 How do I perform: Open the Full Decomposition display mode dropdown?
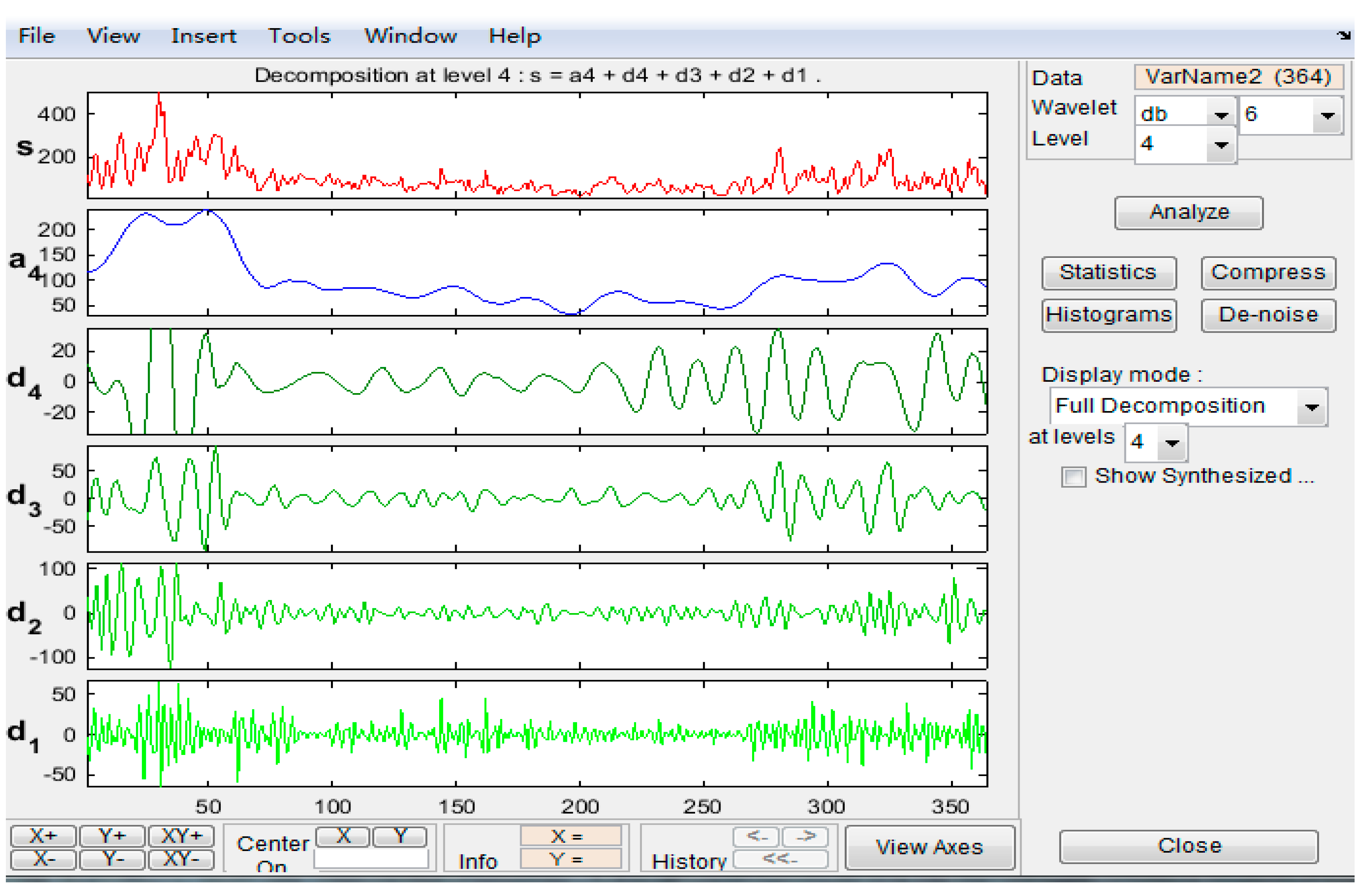(1312, 408)
